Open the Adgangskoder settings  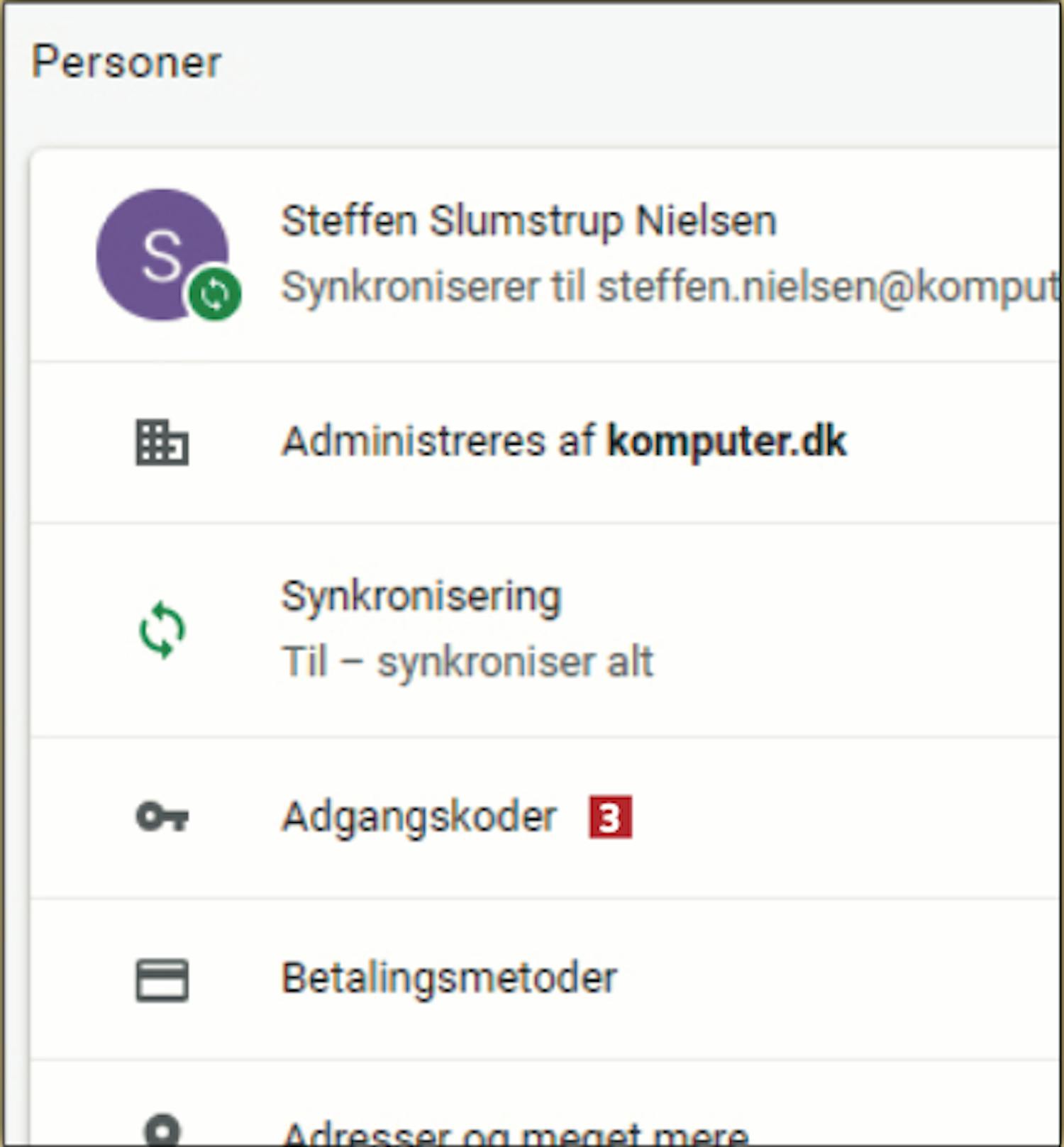click(x=419, y=816)
